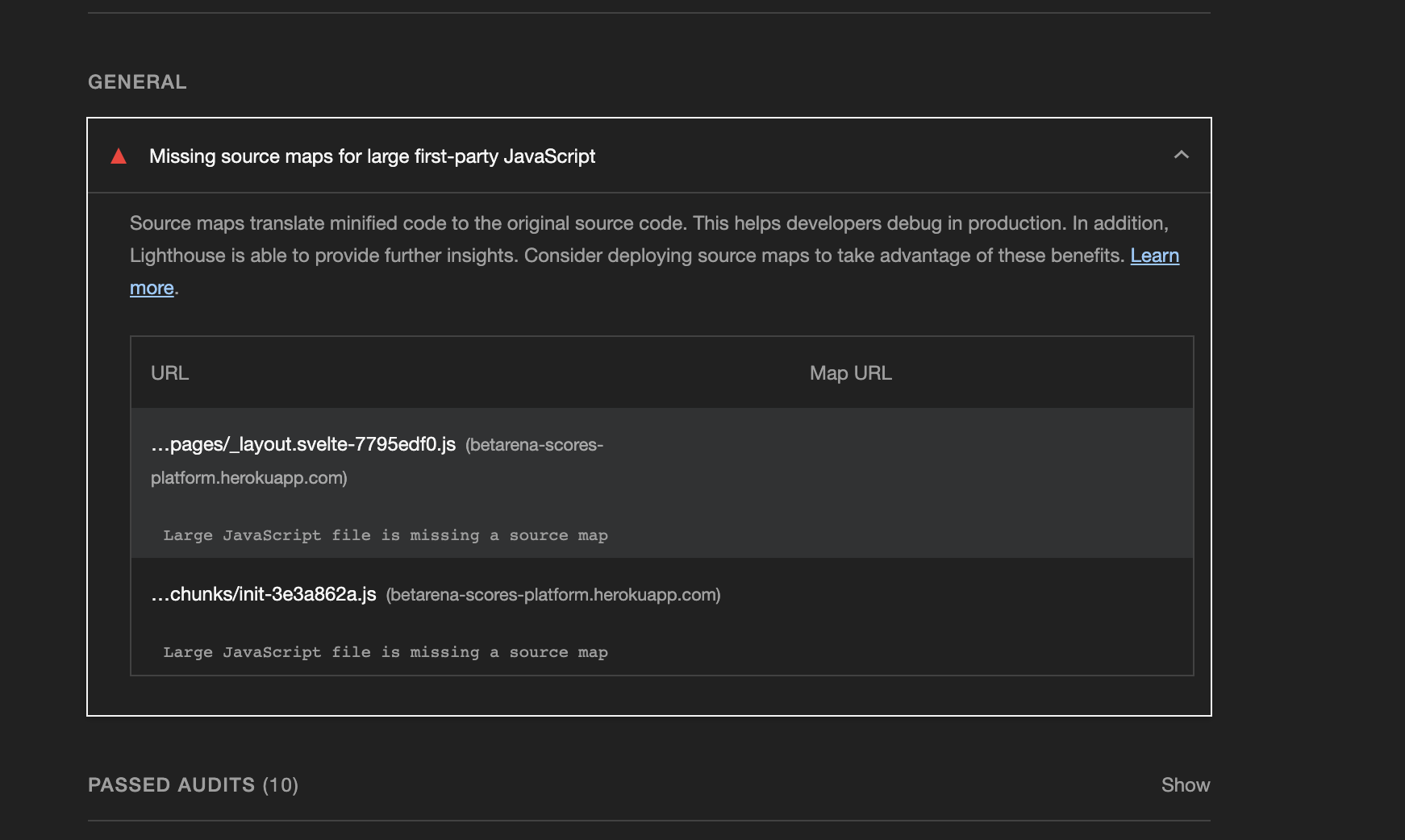Viewport: 1405px width, 840px height.
Task: Select the Map URL column header
Action: click(850, 372)
